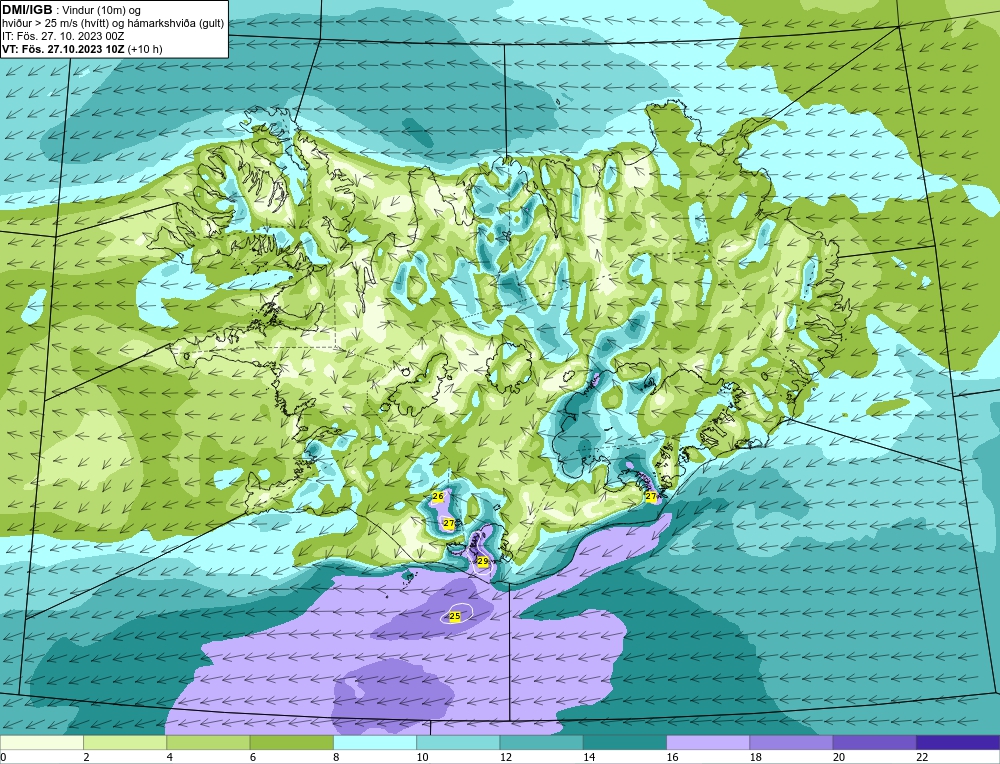Click the 16–18 m/s light lavender legend swatch

coord(708,743)
